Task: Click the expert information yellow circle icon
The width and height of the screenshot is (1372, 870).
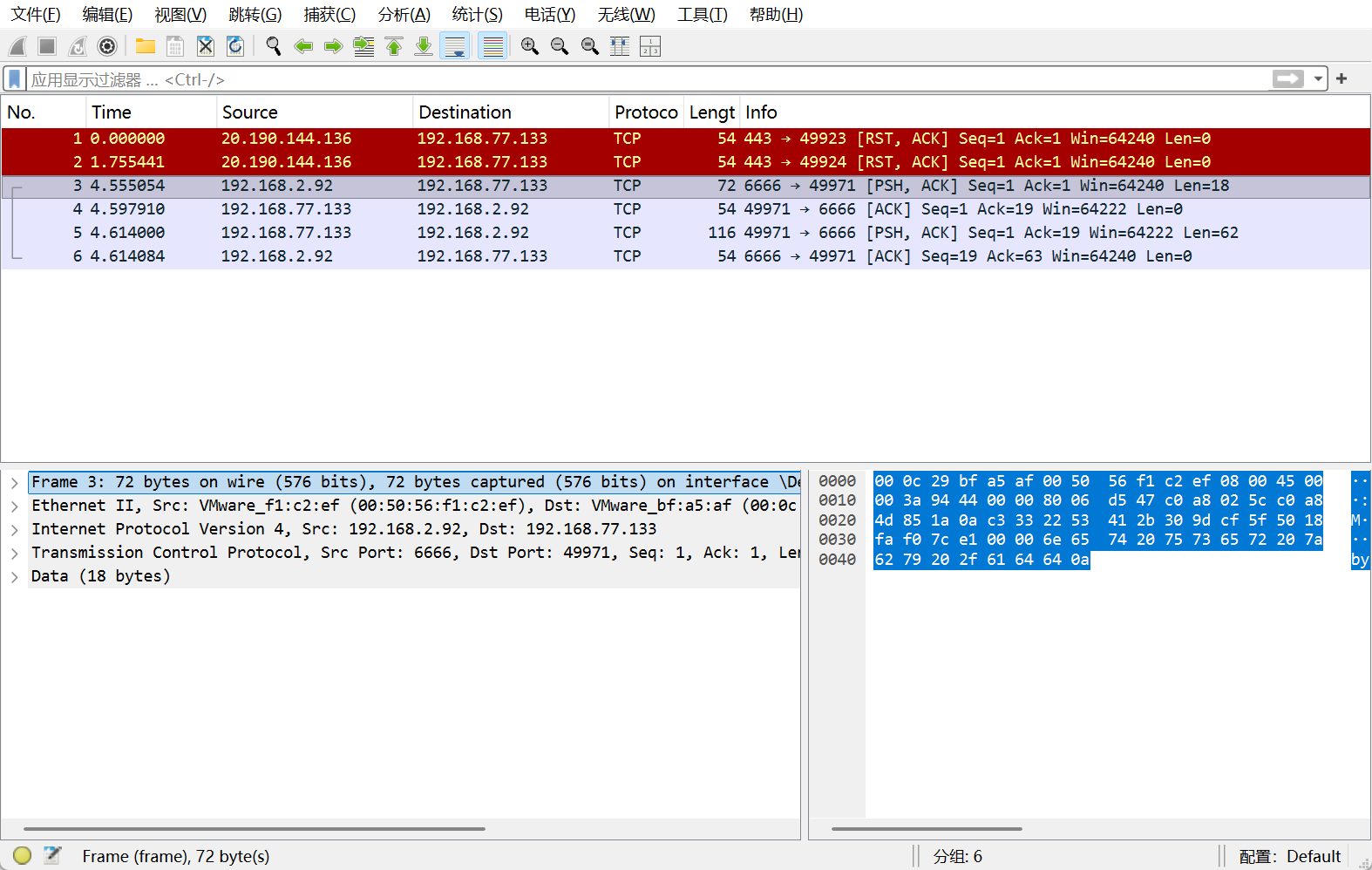Action: click(x=23, y=856)
